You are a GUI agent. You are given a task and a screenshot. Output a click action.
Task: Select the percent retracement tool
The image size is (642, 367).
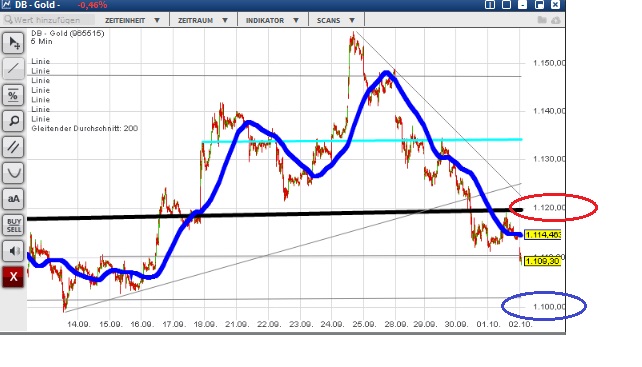click(14, 95)
